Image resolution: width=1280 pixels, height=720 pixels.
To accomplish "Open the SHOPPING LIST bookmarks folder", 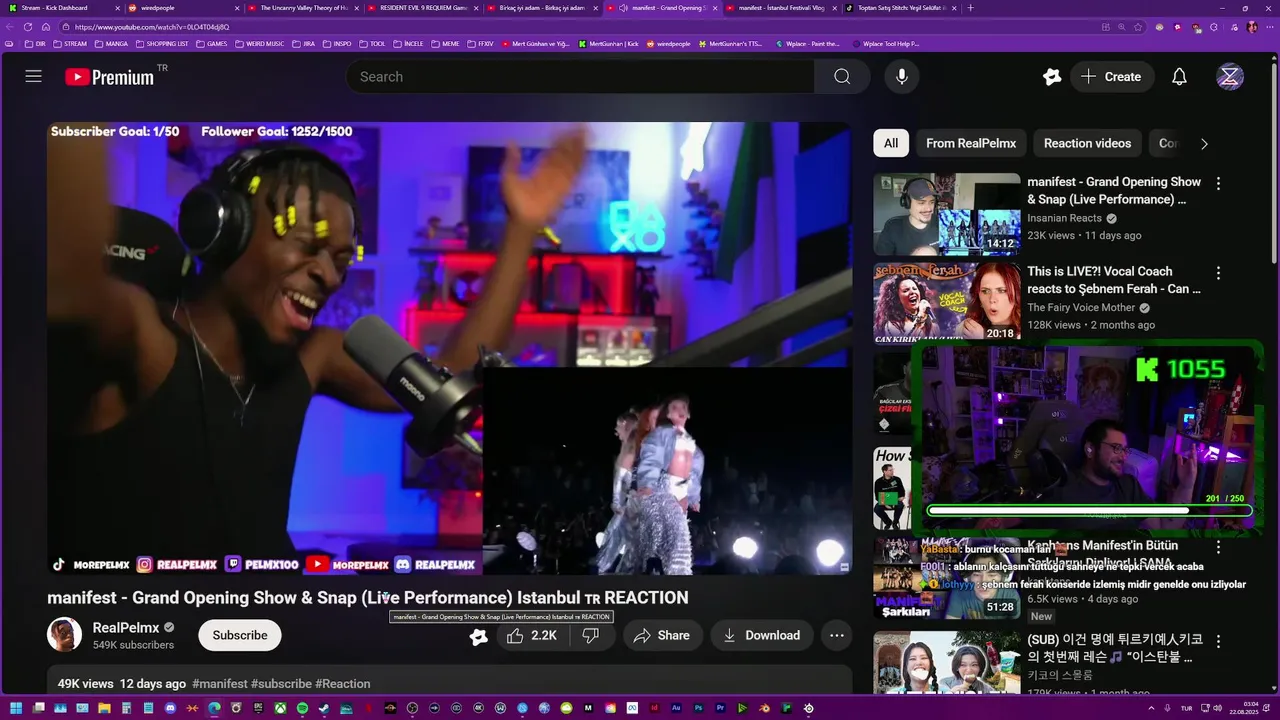I will (x=161, y=44).
